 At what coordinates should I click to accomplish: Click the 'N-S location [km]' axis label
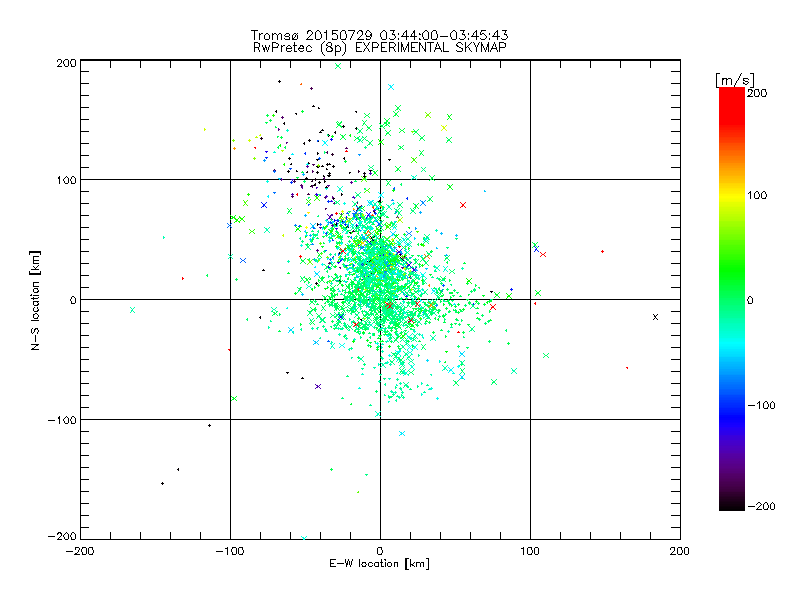click(35, 300)
